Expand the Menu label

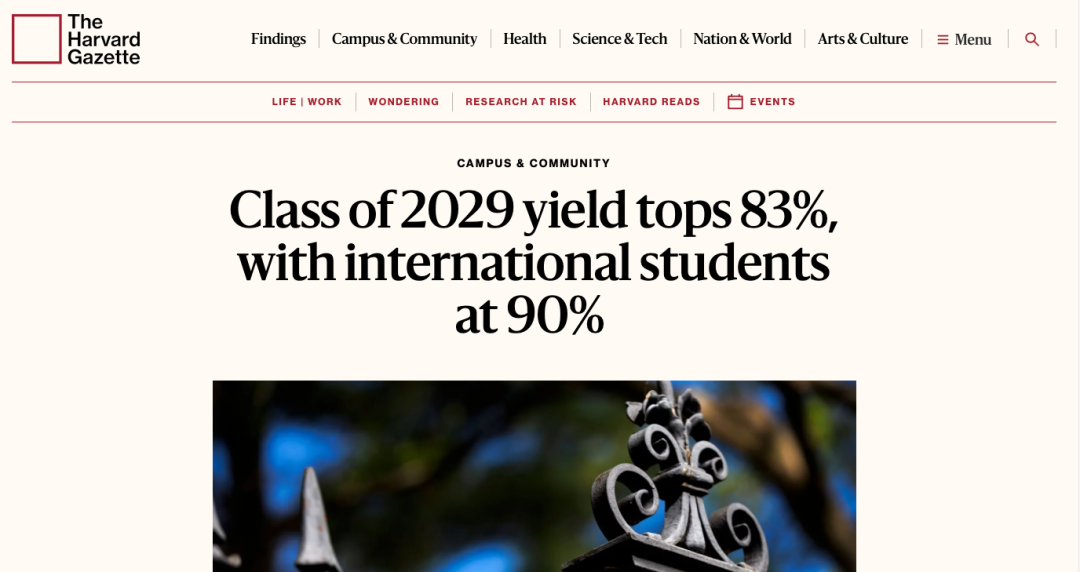pyautogui.click(x=973, y=40)
